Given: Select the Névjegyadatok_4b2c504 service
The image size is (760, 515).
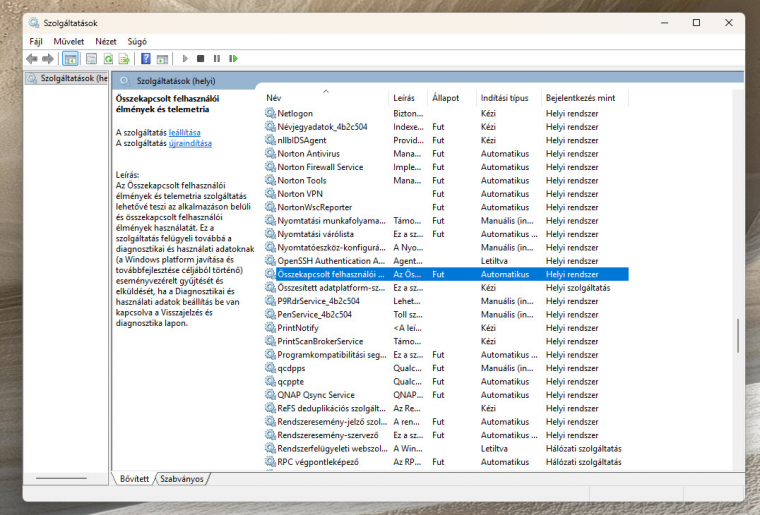Looking at the screenshot, I should [x=446, y=126].
